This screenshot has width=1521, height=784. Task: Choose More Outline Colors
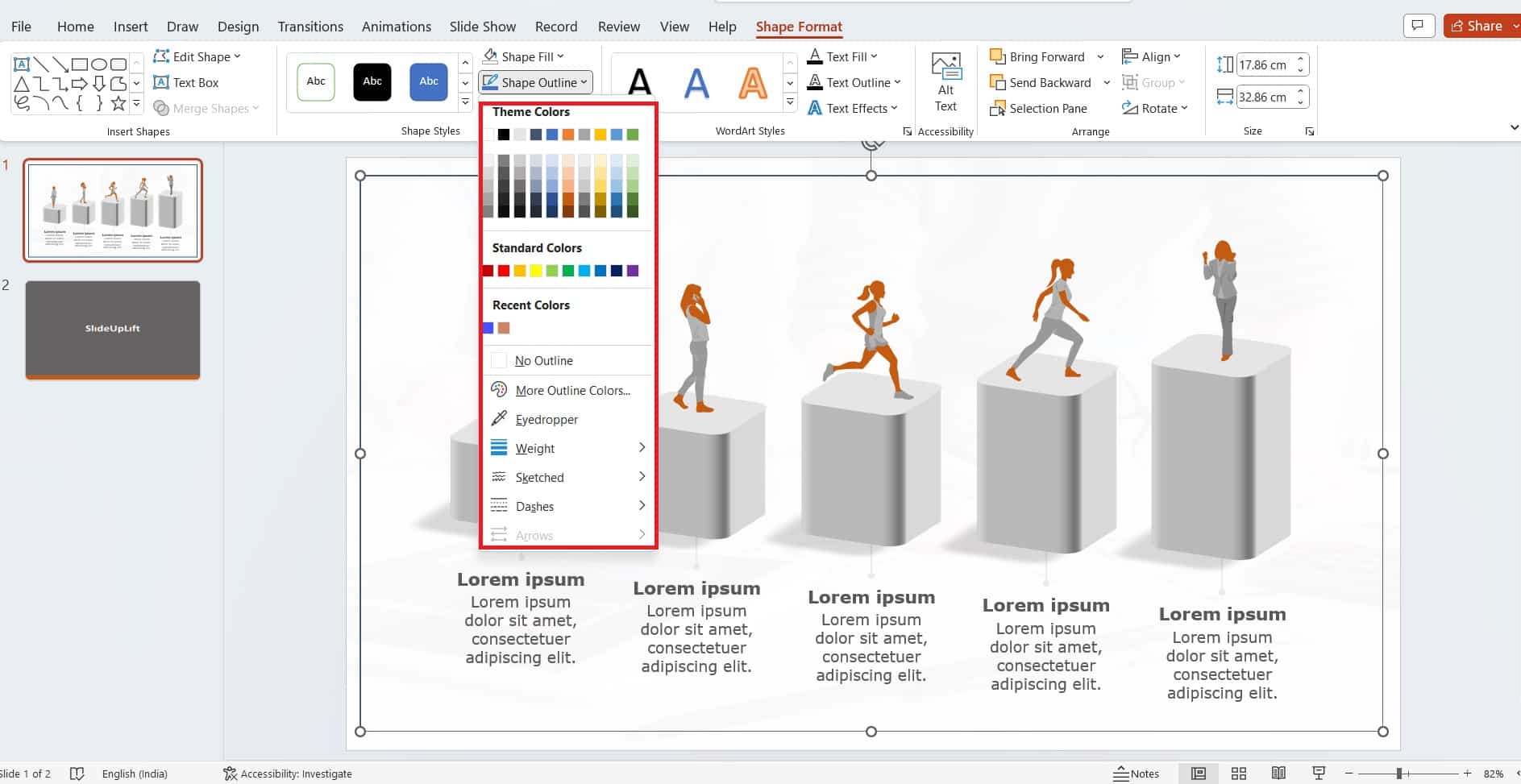tap(573, 390)
